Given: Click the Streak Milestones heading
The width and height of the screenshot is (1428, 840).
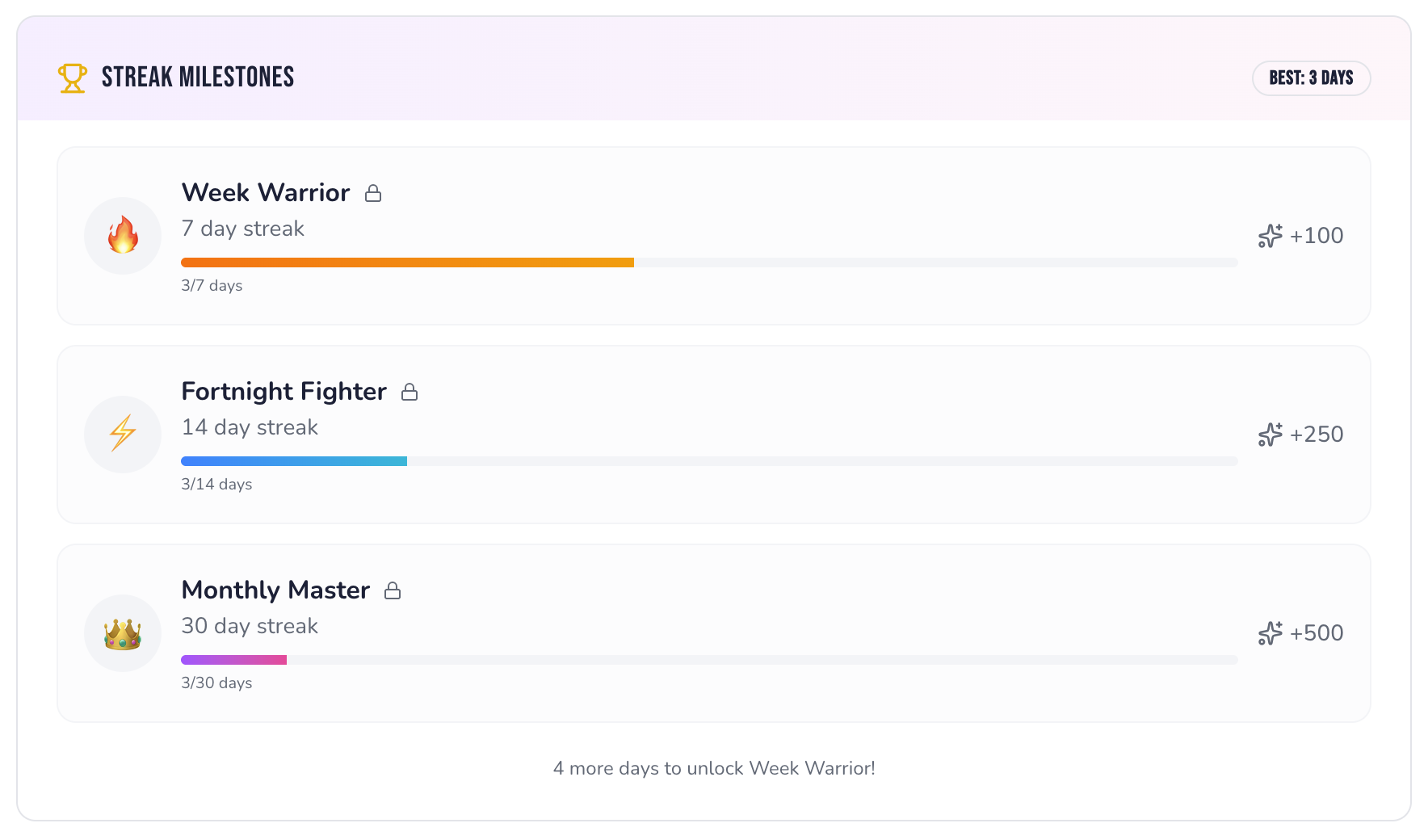Looking at the screenshot, I should tap(198, 78).
